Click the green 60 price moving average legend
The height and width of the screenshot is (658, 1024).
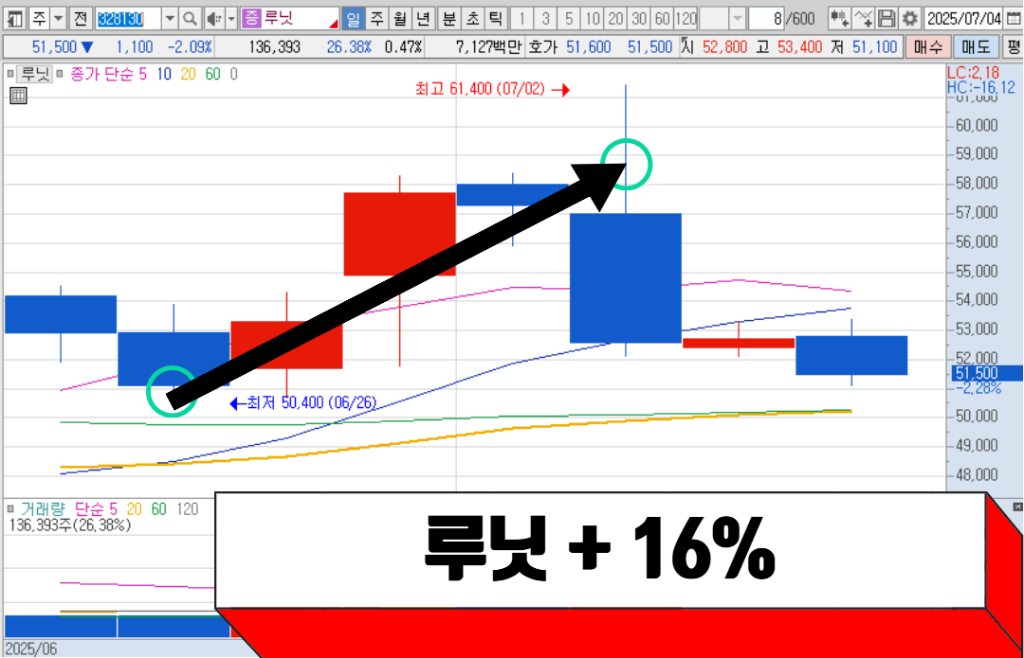213,74
